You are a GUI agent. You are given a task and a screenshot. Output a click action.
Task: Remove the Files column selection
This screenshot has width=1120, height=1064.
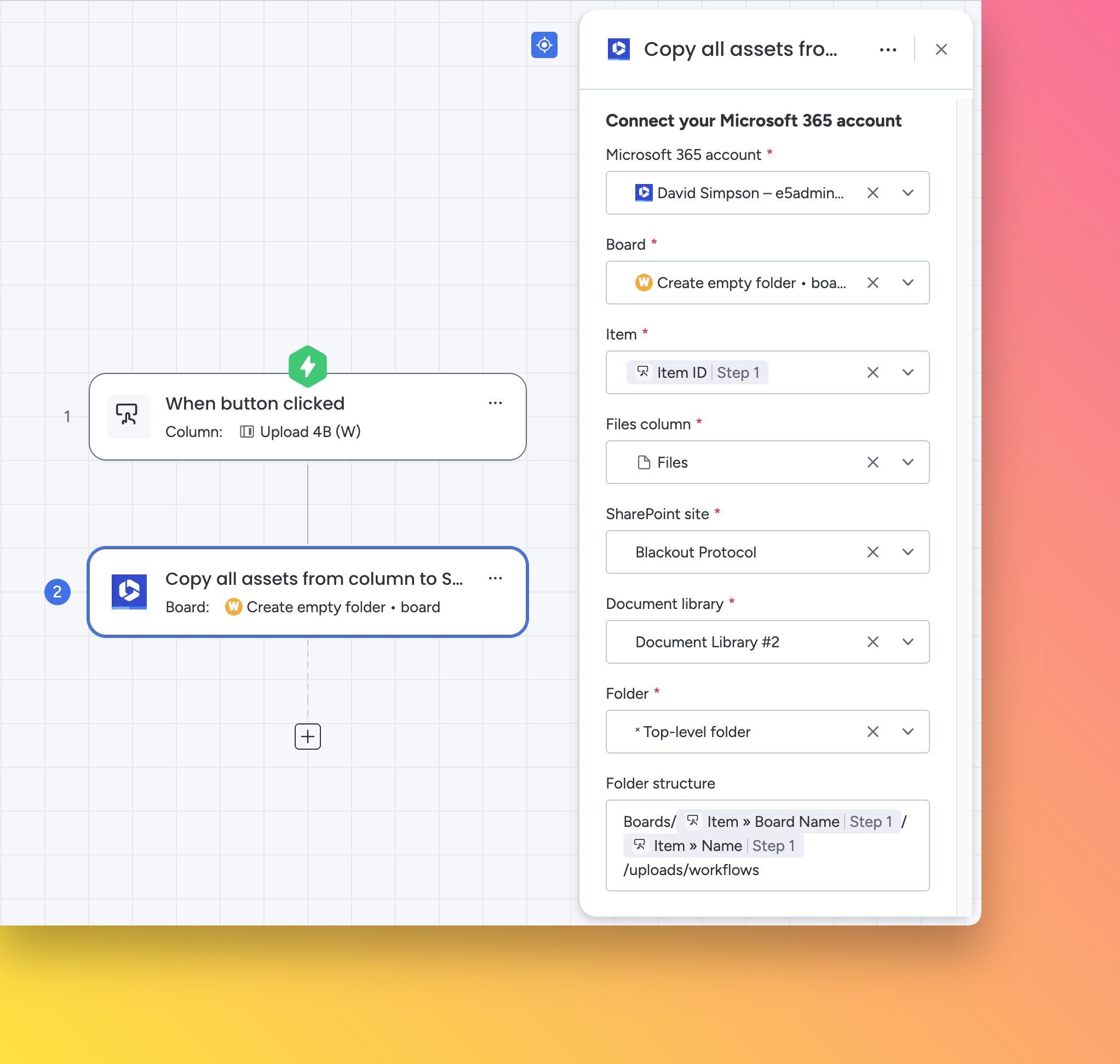[x=873, y=462]
